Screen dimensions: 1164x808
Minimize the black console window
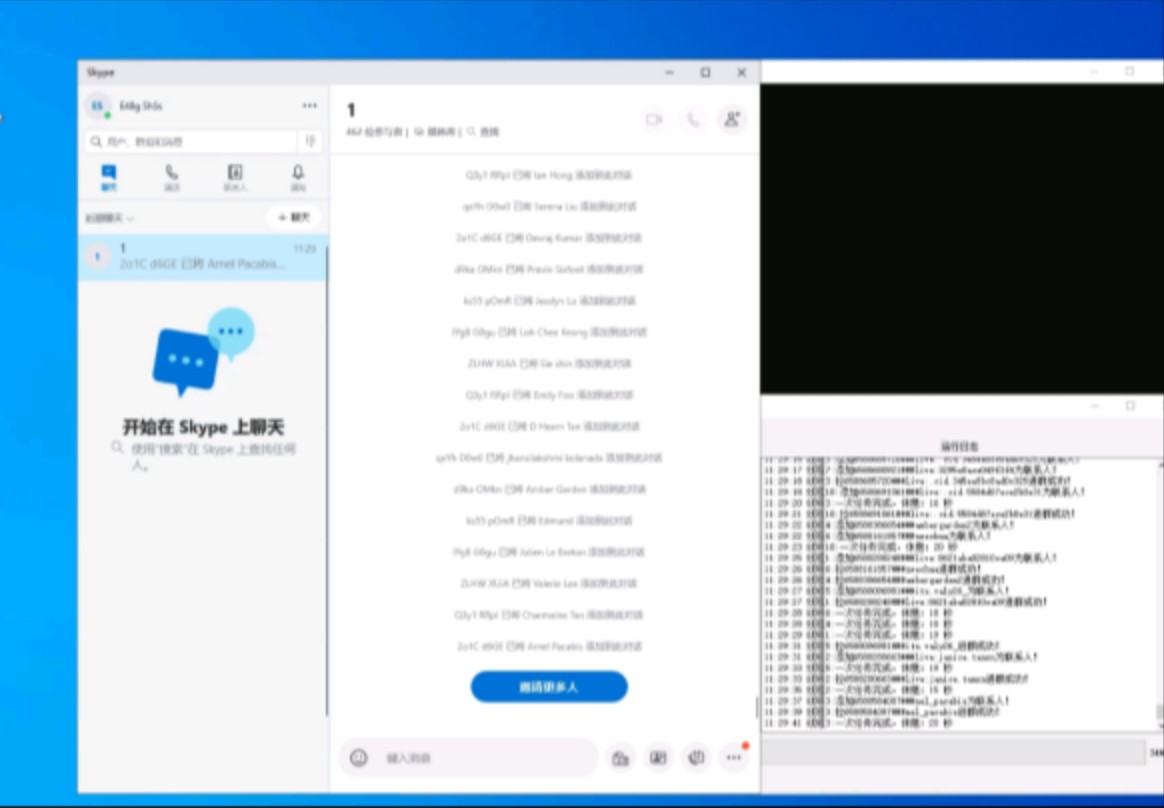(x=1093, y=71)
